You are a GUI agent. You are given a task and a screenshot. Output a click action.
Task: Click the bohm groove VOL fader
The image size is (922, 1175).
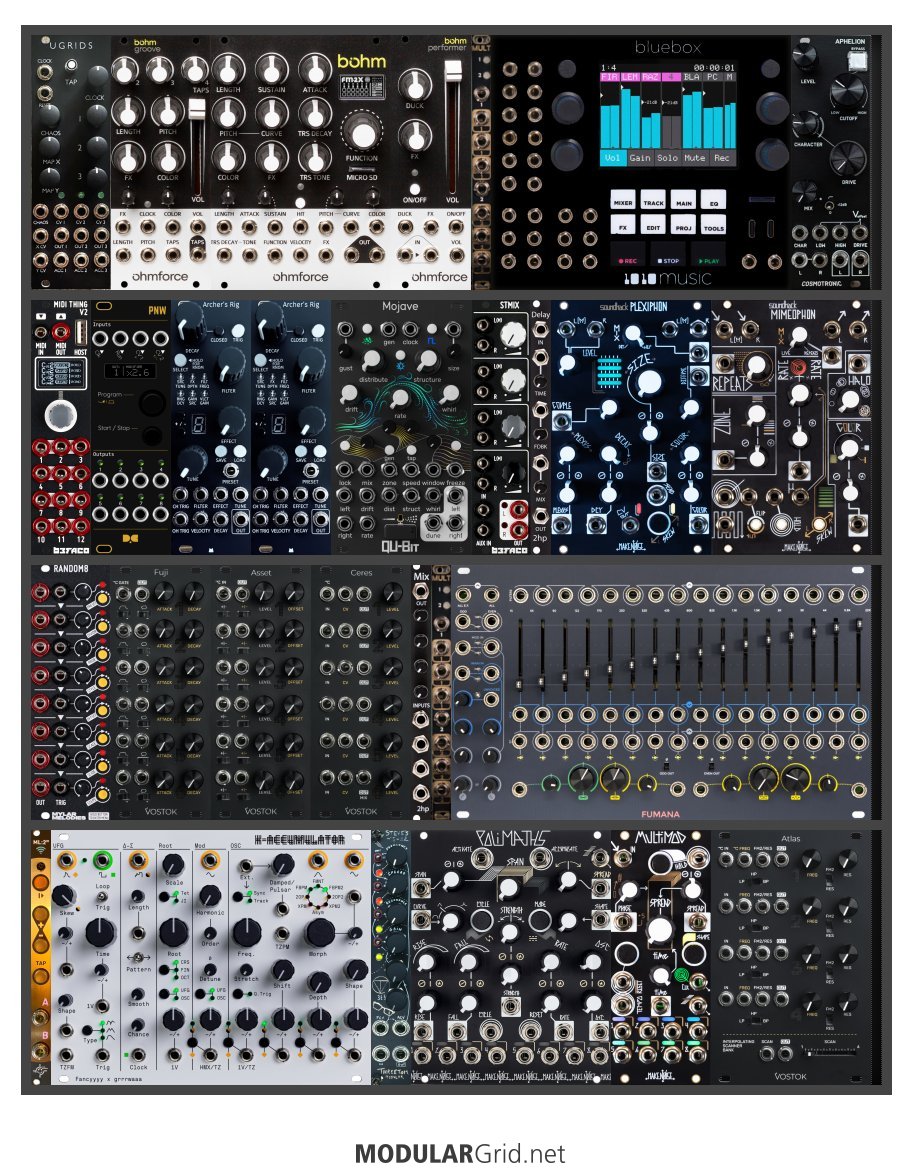[x=196, y=111]
